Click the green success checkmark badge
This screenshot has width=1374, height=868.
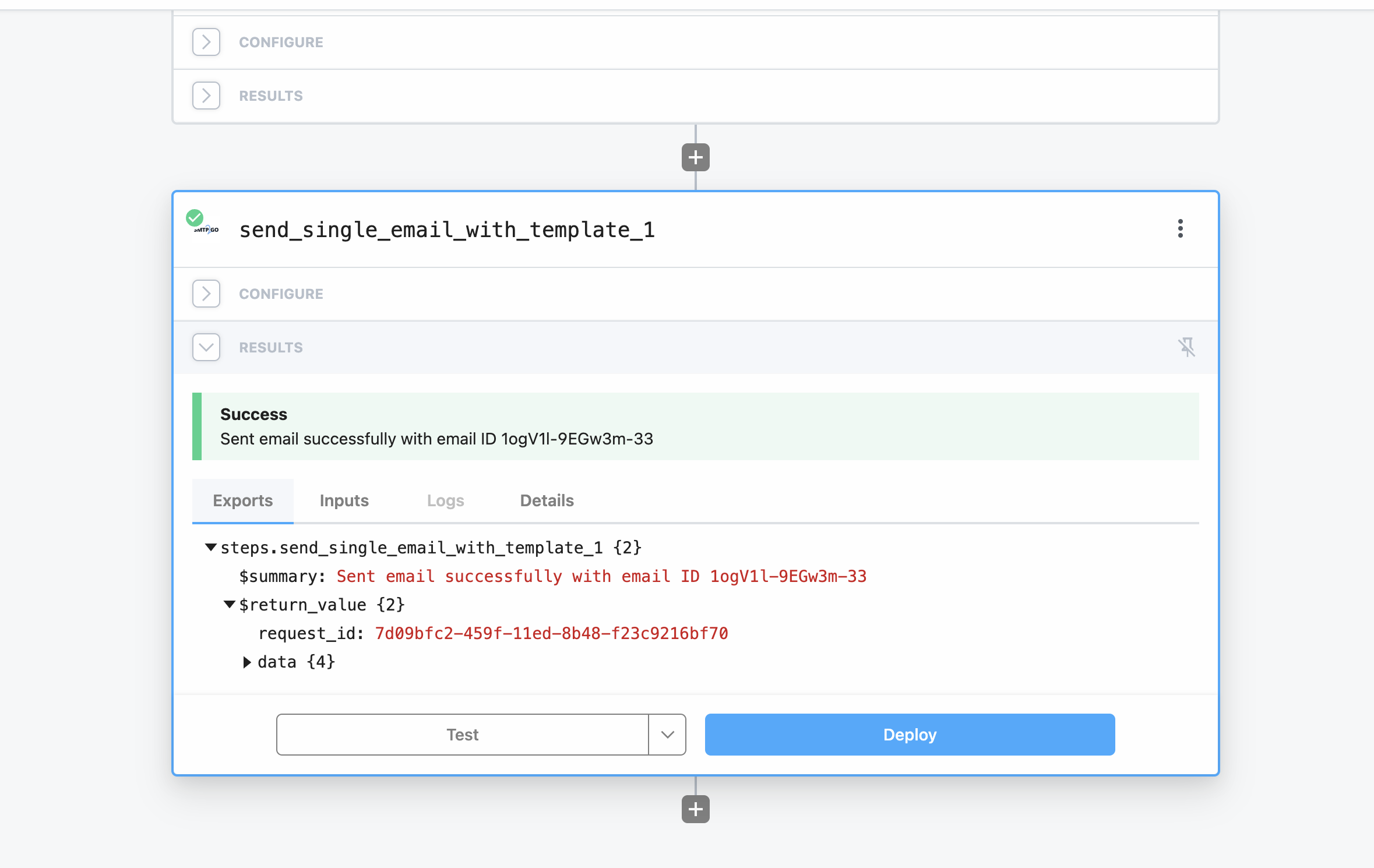point(194,218)
